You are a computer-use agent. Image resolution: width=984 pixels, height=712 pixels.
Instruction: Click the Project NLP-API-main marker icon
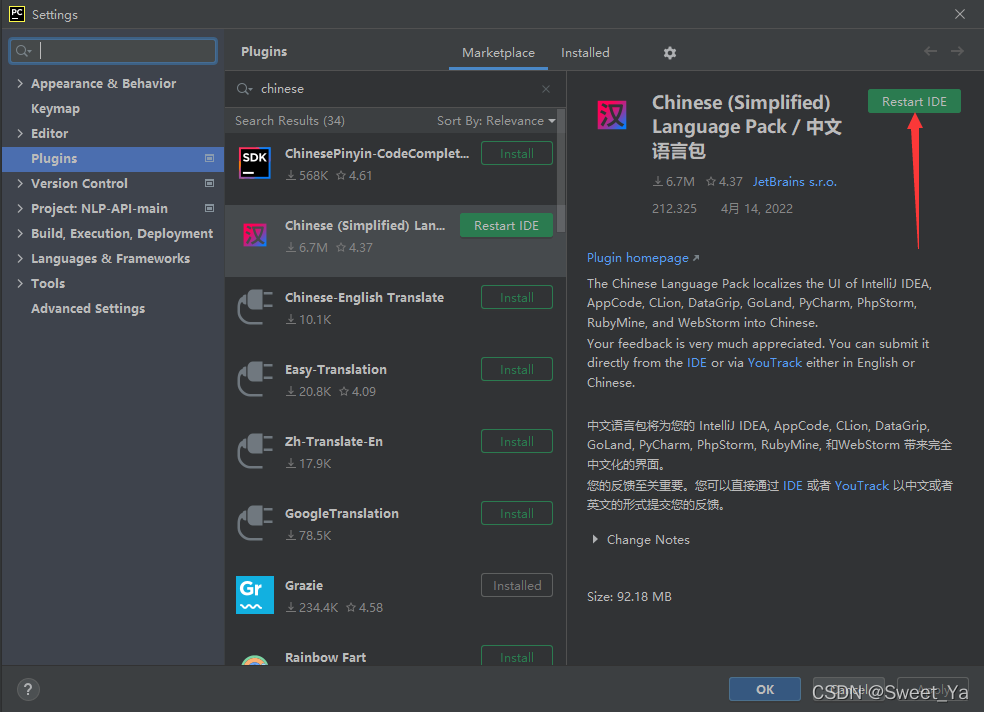pos(210,208)
